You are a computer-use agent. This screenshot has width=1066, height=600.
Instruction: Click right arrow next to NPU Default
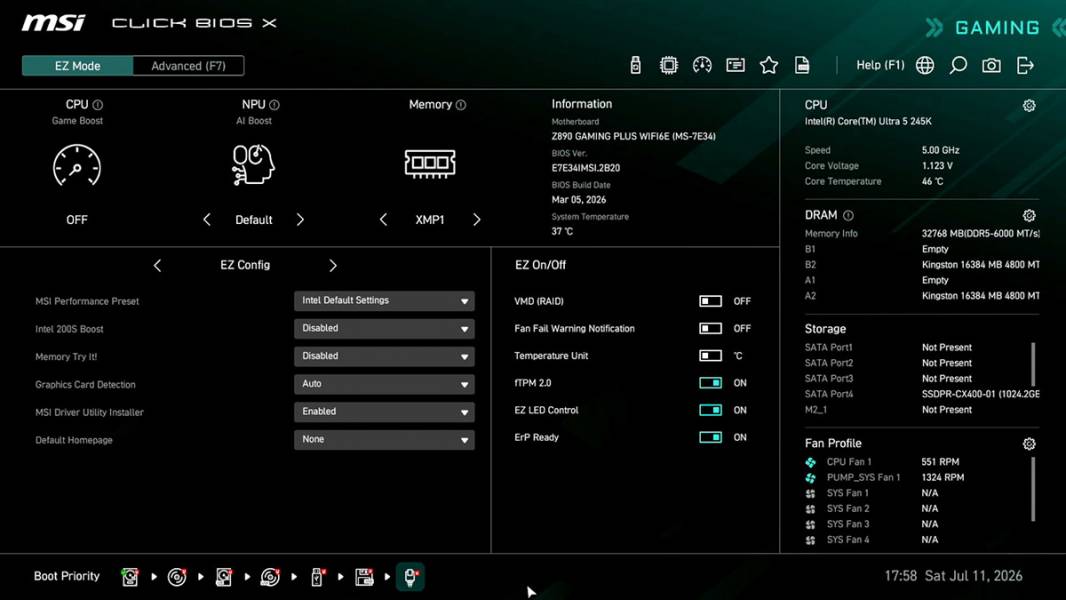tap(300, 219)
